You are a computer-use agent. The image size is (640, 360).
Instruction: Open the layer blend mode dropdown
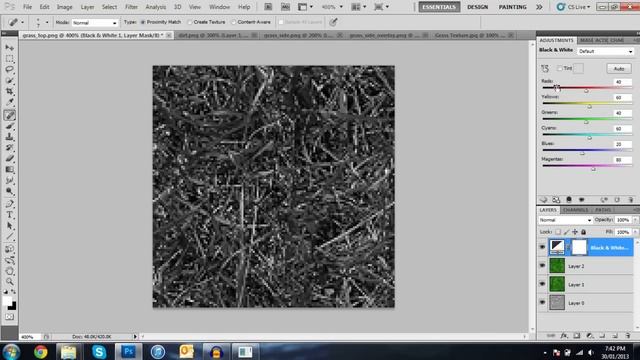[x=565, y=220]
